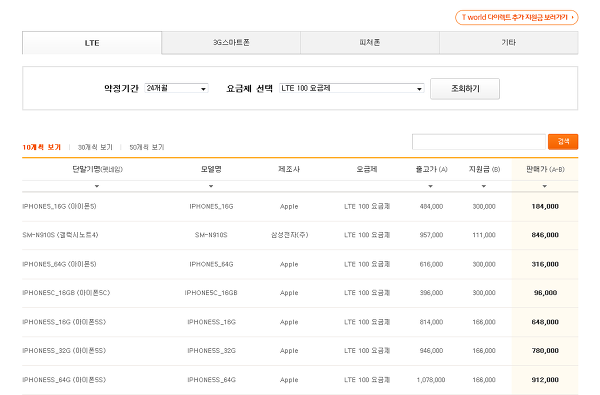Sort by 단말기명 column arrow

tap(97, 186)
